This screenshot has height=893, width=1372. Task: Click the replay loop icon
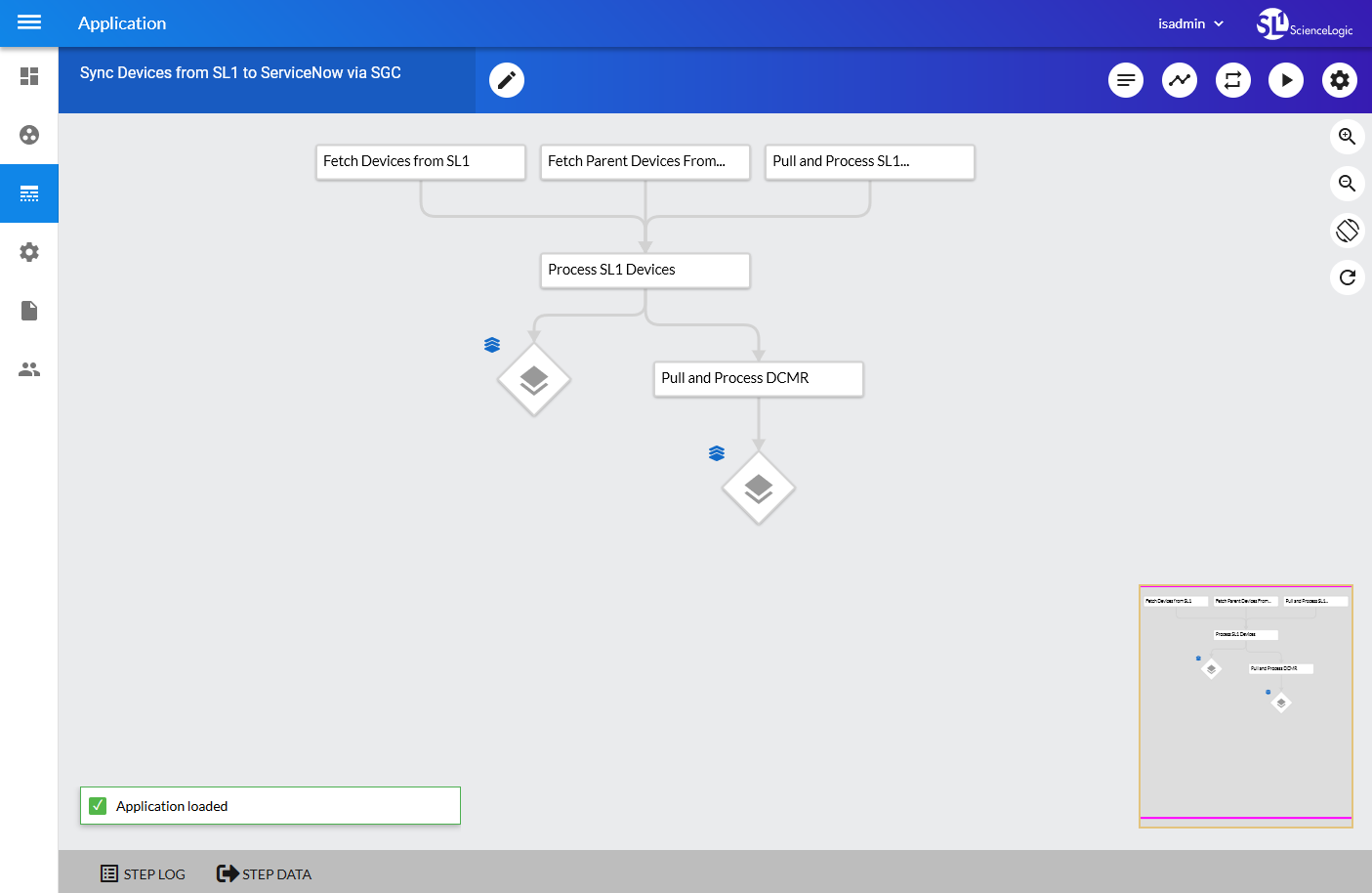[x=1233, y=80]
